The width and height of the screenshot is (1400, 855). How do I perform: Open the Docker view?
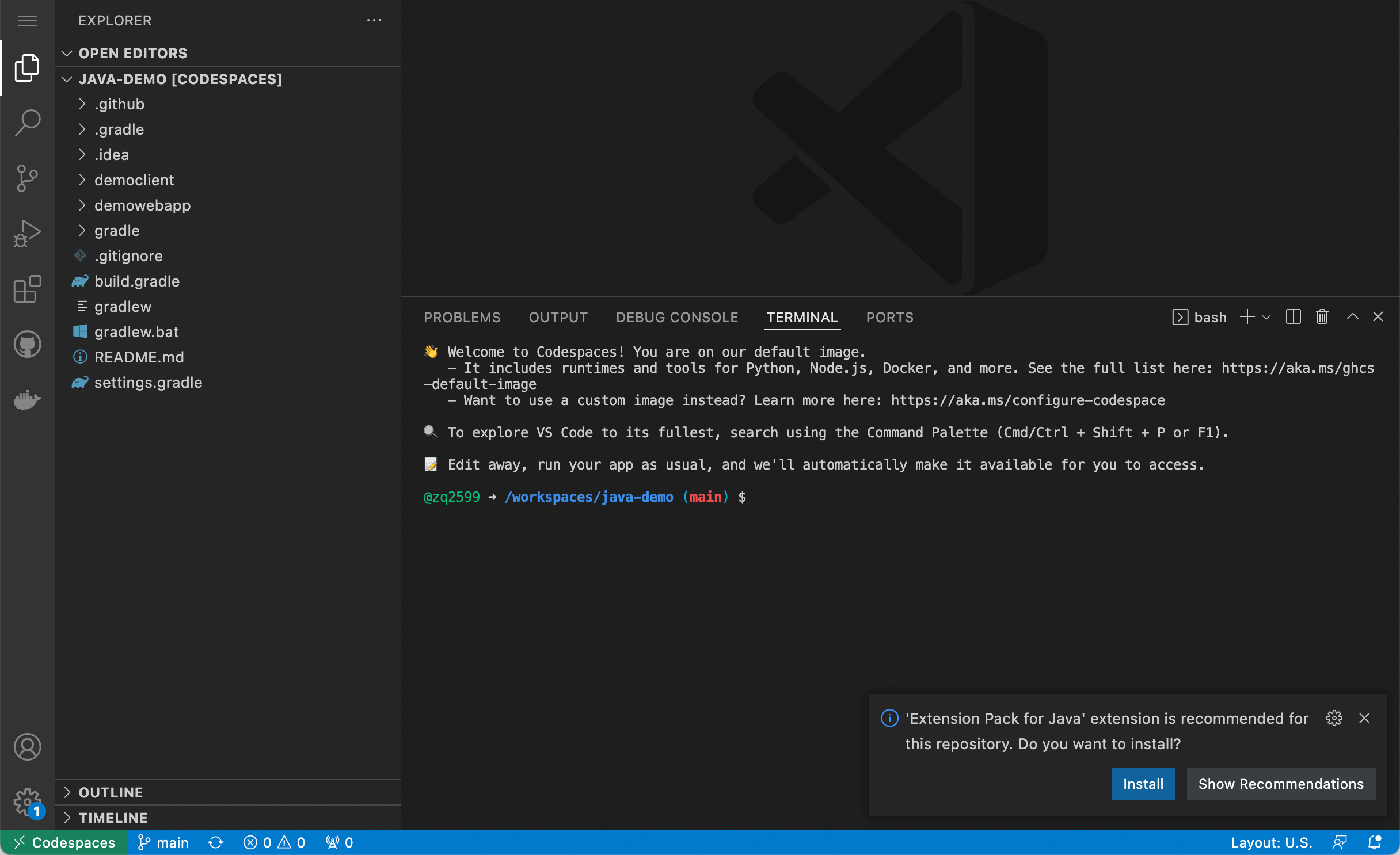tap(27, 399)
